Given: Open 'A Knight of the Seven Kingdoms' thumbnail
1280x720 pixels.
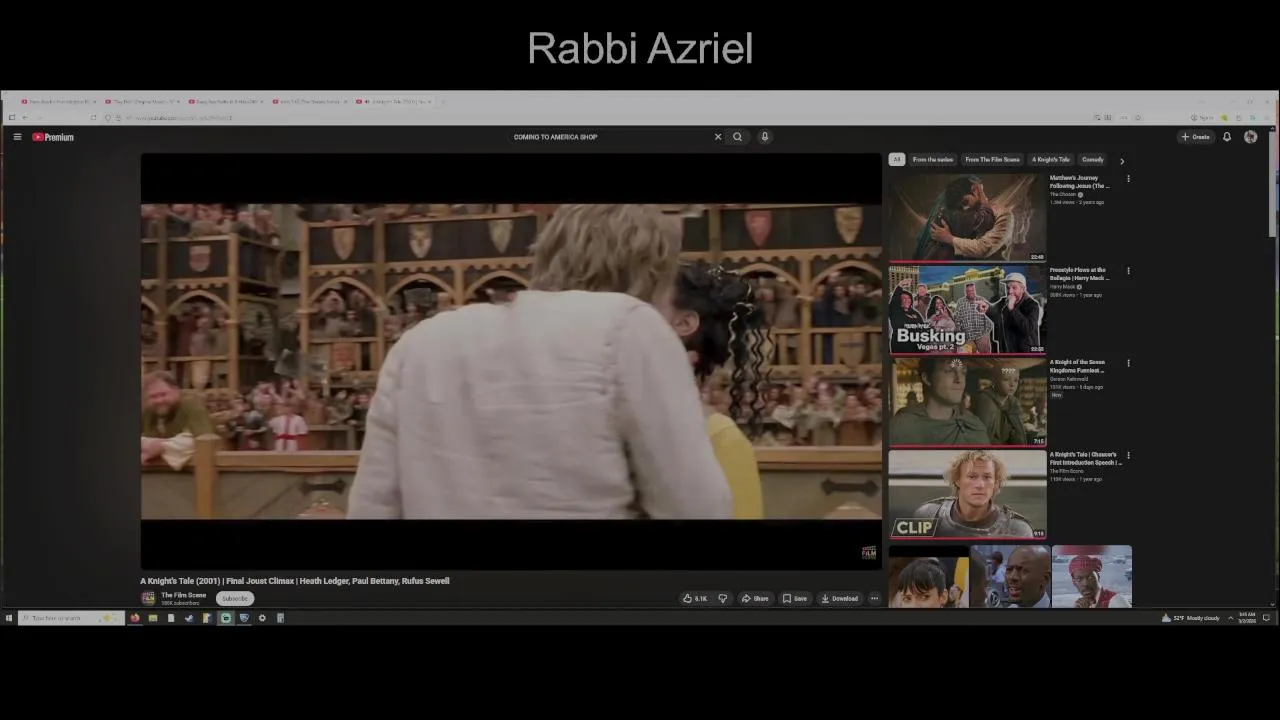Looking at the screenshot, I should point(967,401).
